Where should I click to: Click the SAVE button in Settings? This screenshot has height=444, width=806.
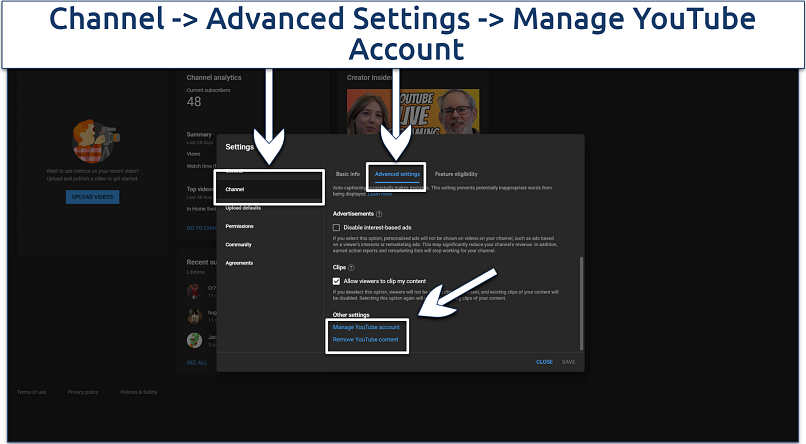[569, 362]
